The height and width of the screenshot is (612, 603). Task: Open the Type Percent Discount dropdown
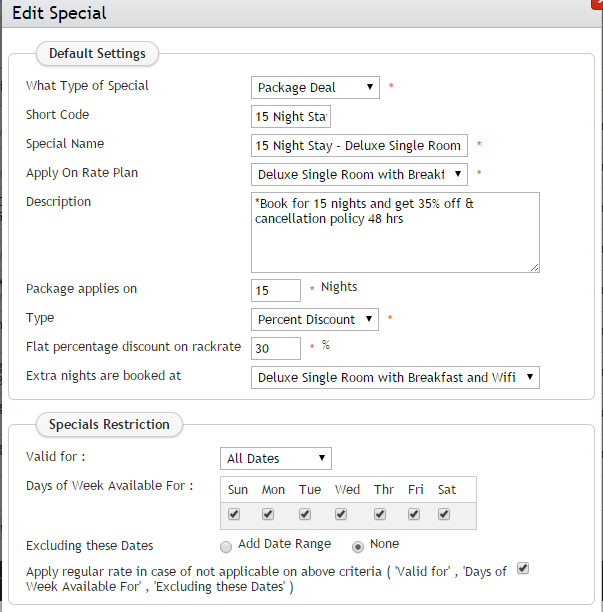pos(315,319)
